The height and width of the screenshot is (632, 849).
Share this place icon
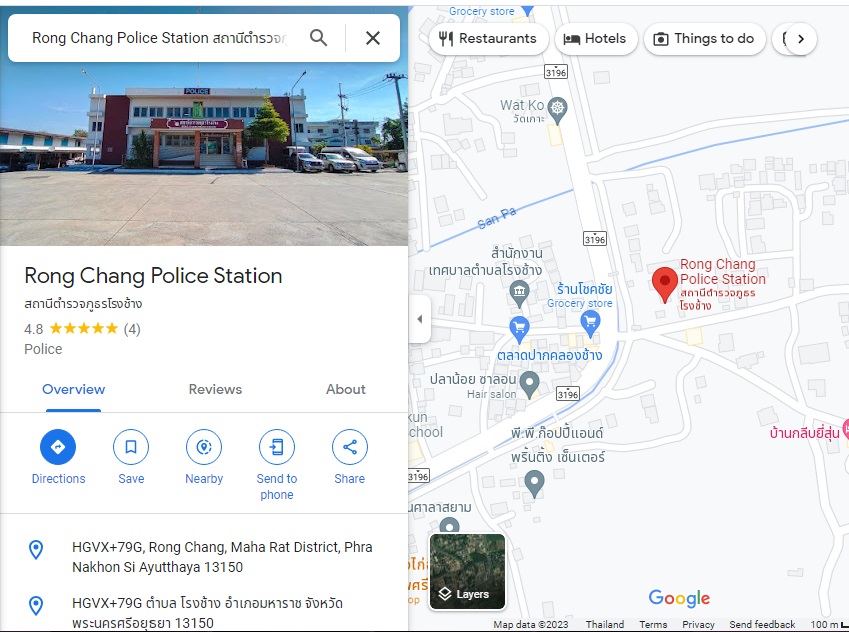click(349, 447)
